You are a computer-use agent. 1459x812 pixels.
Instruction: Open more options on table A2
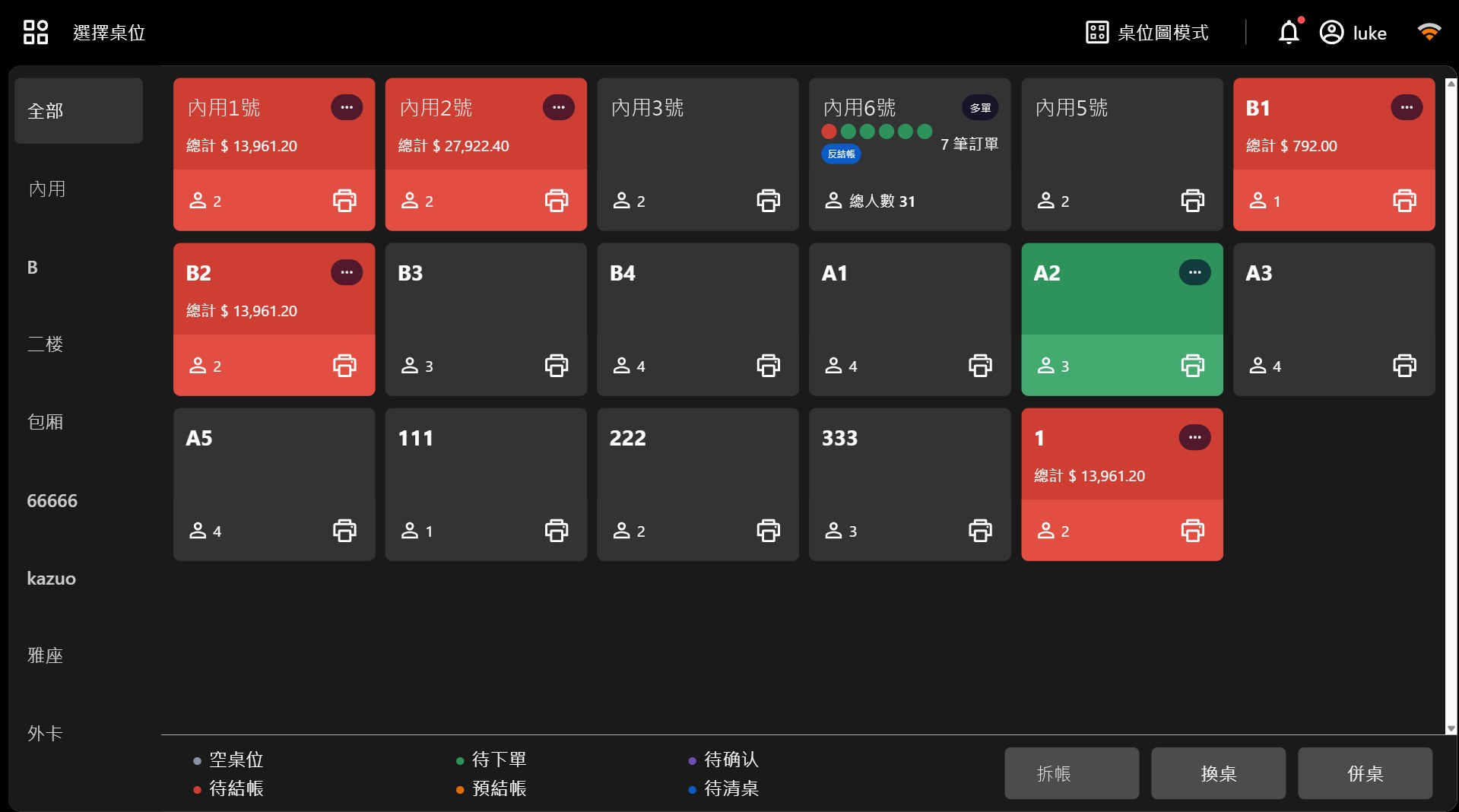pyautogui.click(x=1195, y=272)
